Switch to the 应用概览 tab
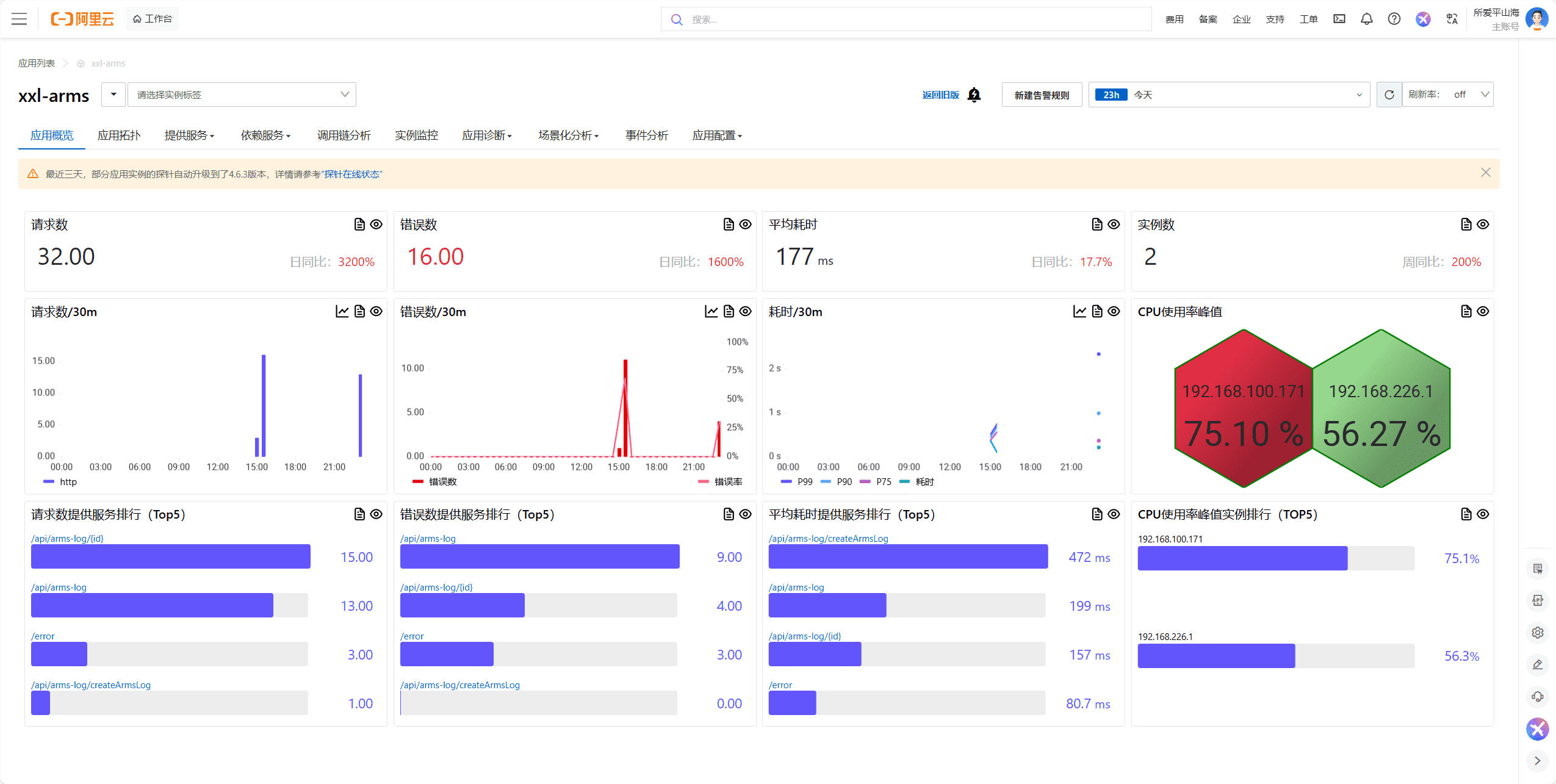The height and width of the screenshot is (784, 1556). [52, 135]
